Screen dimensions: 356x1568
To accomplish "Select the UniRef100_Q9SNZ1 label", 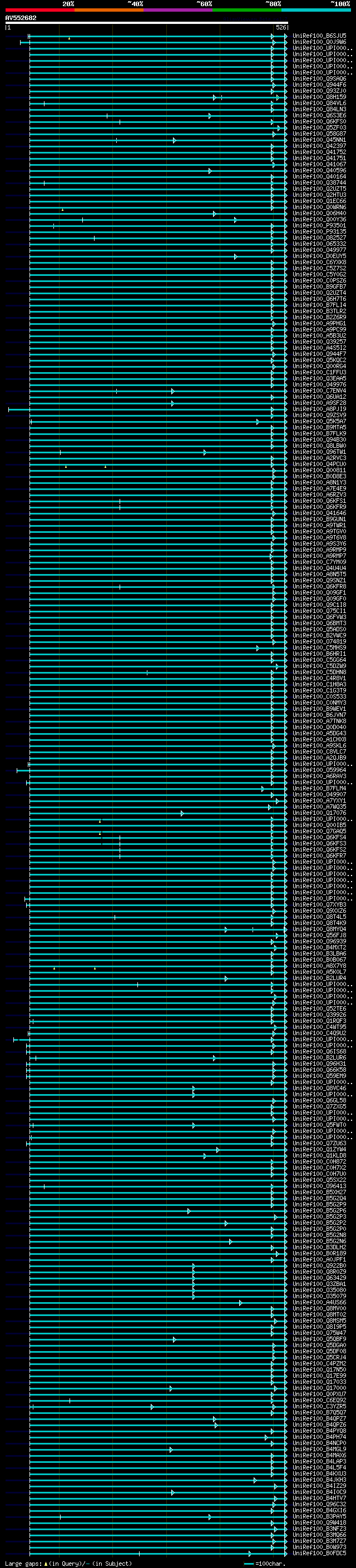I will click(x=319, y=580).
